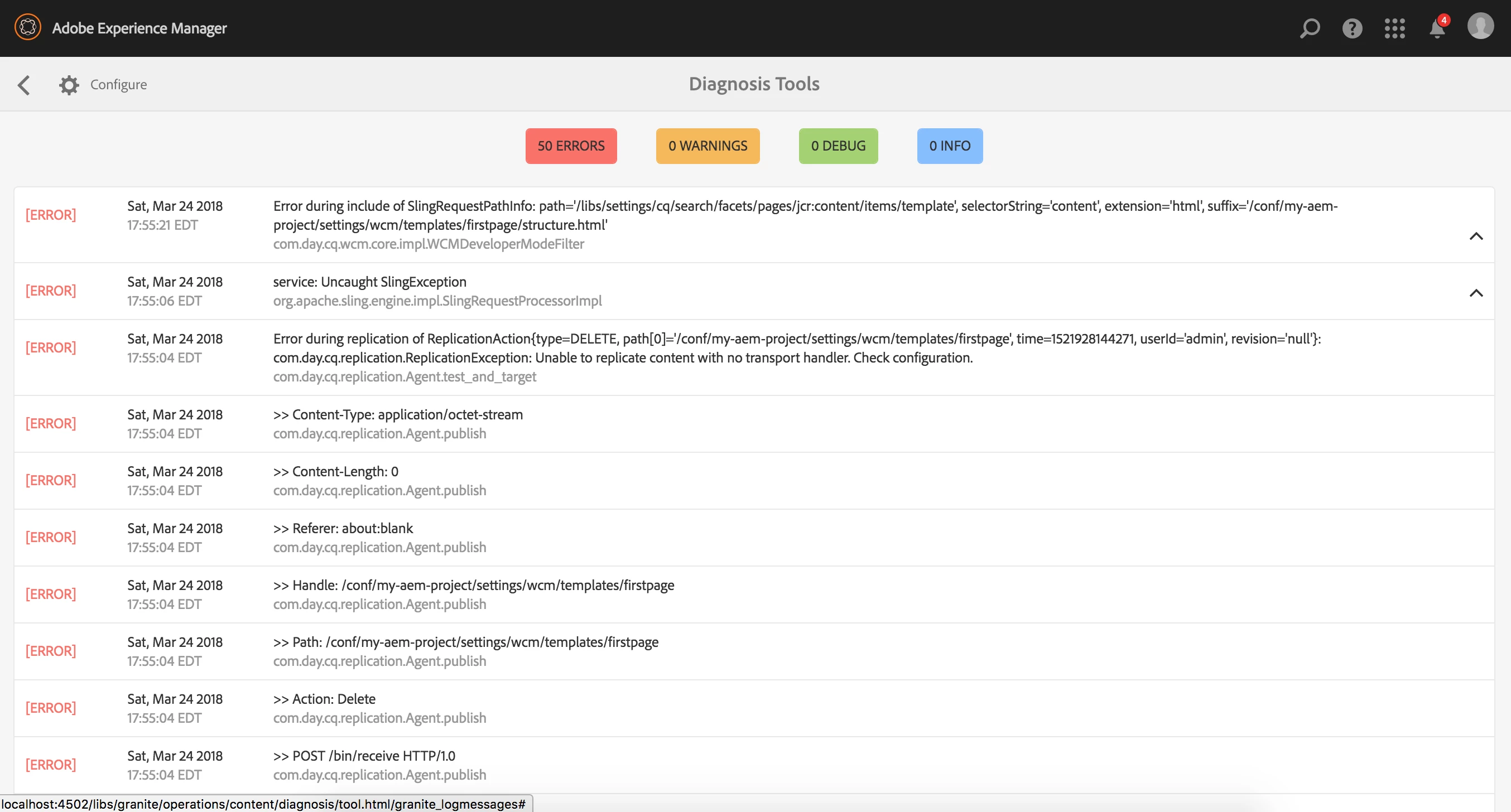Collapse the WCMDeveloperModeFilter error entry chevron
The image size is (1511, 812).
(1475, 236)
